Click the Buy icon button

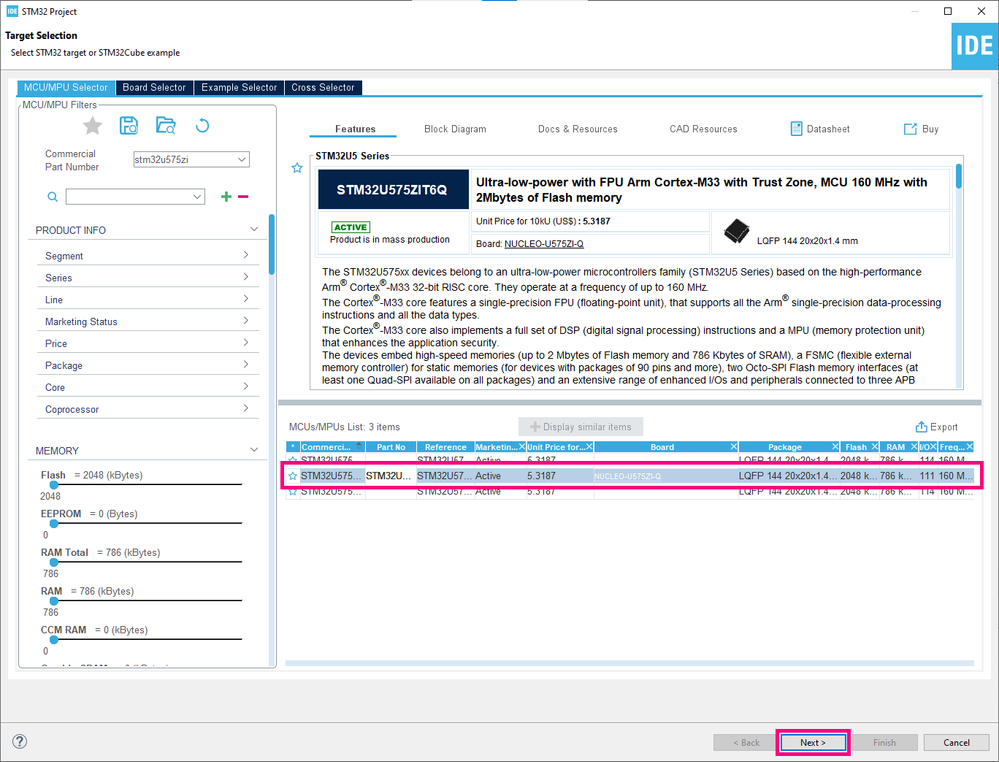(921, 129)
